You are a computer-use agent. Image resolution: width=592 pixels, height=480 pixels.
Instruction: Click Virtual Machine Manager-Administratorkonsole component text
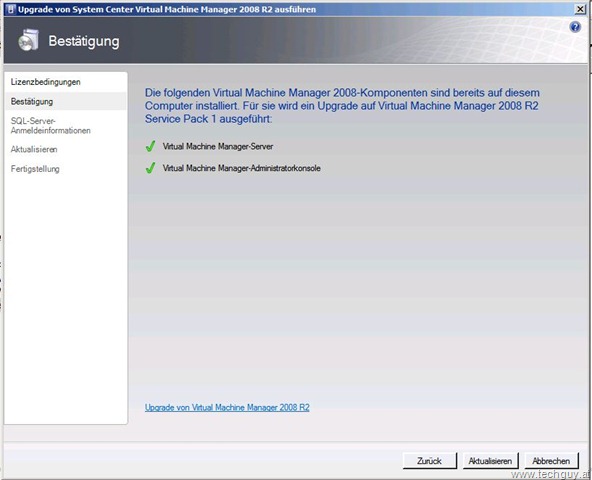(x=242, y=168)
